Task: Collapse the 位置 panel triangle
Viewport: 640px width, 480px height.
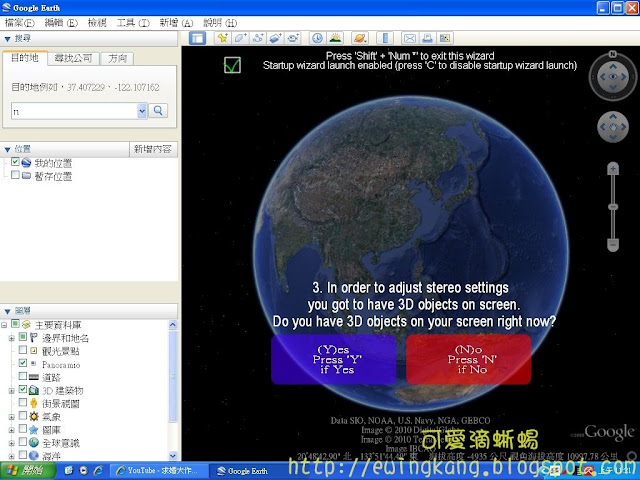Action: (x=7, y=150)
